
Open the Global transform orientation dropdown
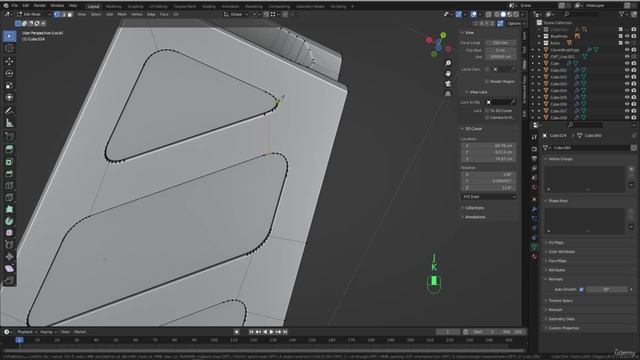[x=236, y=14]
